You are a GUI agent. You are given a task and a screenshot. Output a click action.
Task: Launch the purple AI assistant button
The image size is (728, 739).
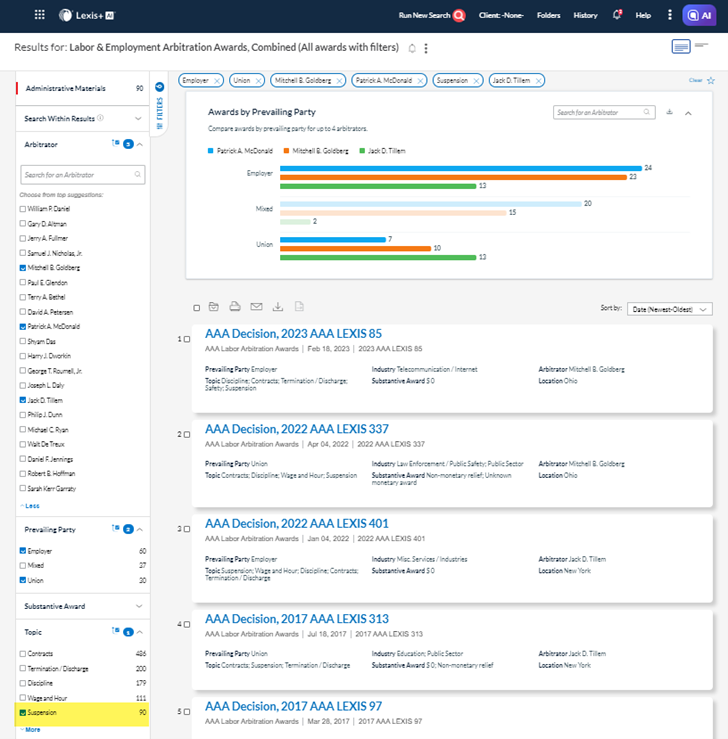click(x=699, y=15)
